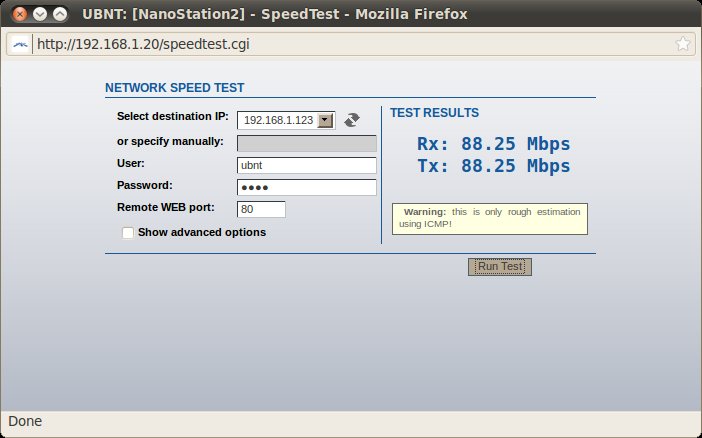Click the speedtest.cgi URL address bar
The width and height of the screenshot is (702, 438).
350,44
